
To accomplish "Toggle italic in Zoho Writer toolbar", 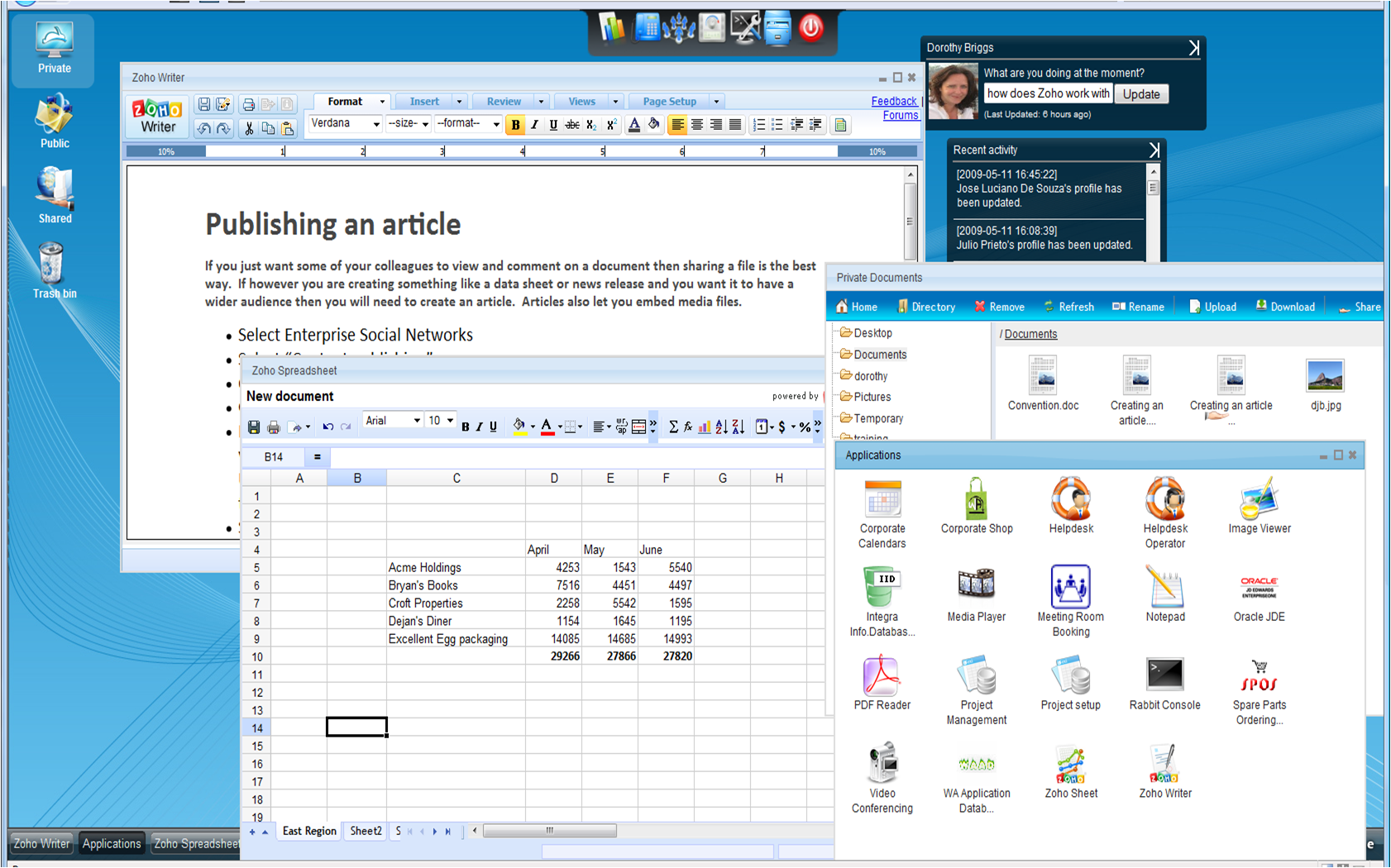I will [x=534, y=125].
